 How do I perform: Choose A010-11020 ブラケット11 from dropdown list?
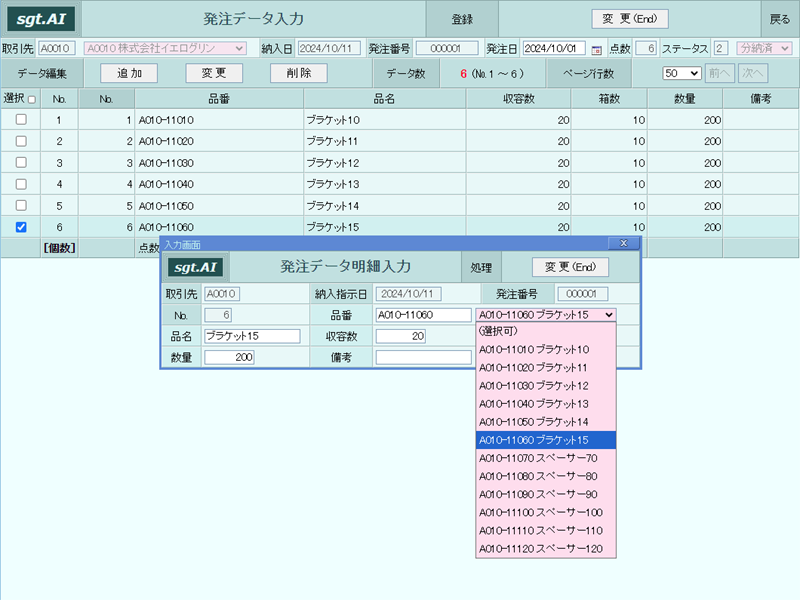point(545,367)
